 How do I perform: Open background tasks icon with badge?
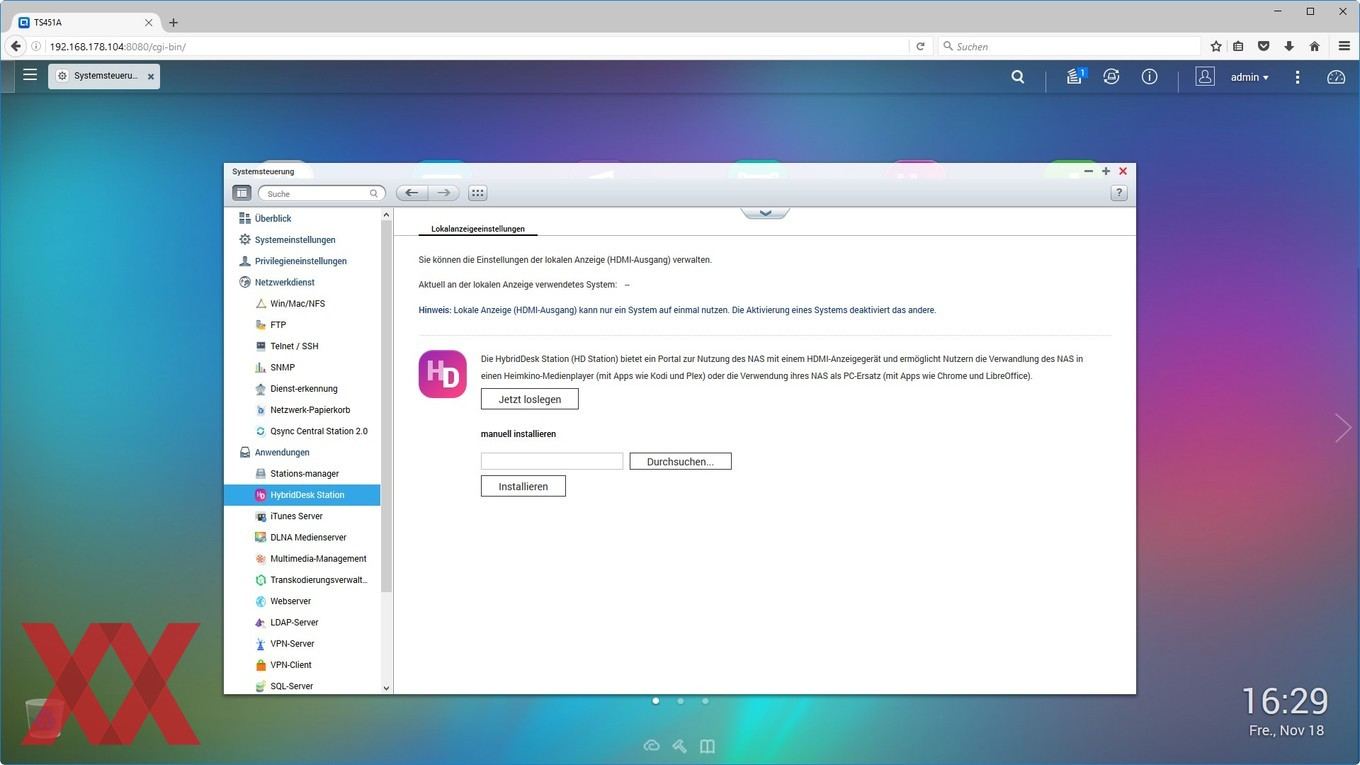[1075, 76]
